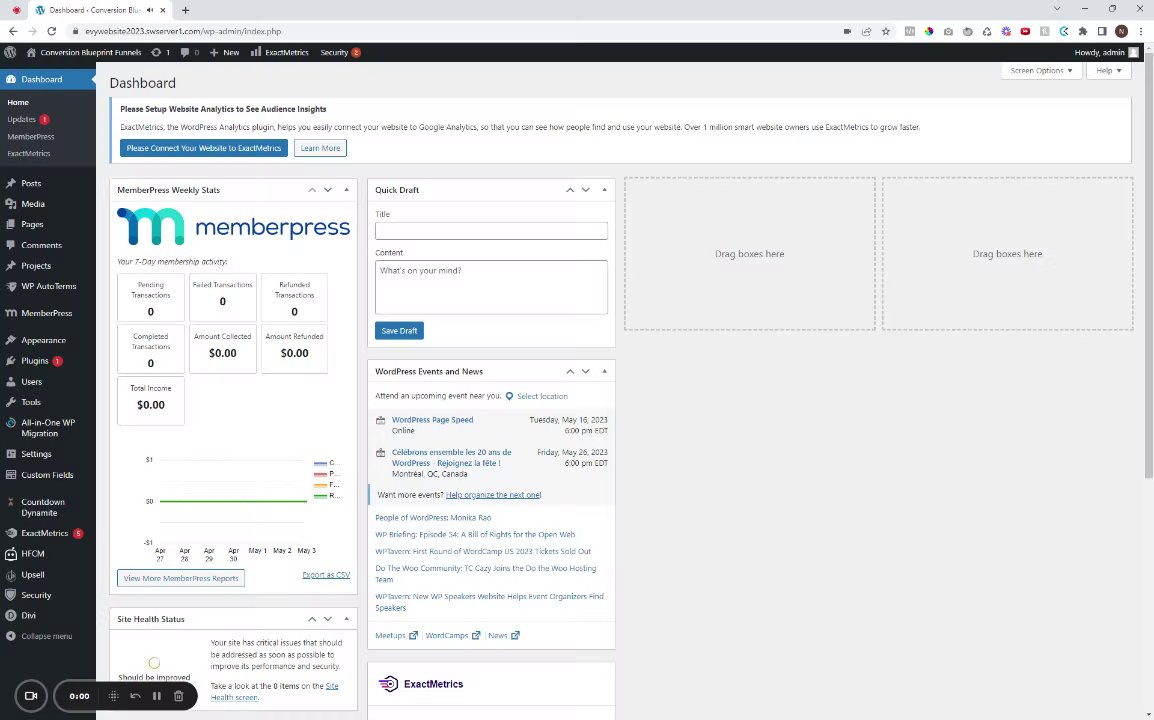Collapse the Site Health Status panel

click(x=347, y=619)
